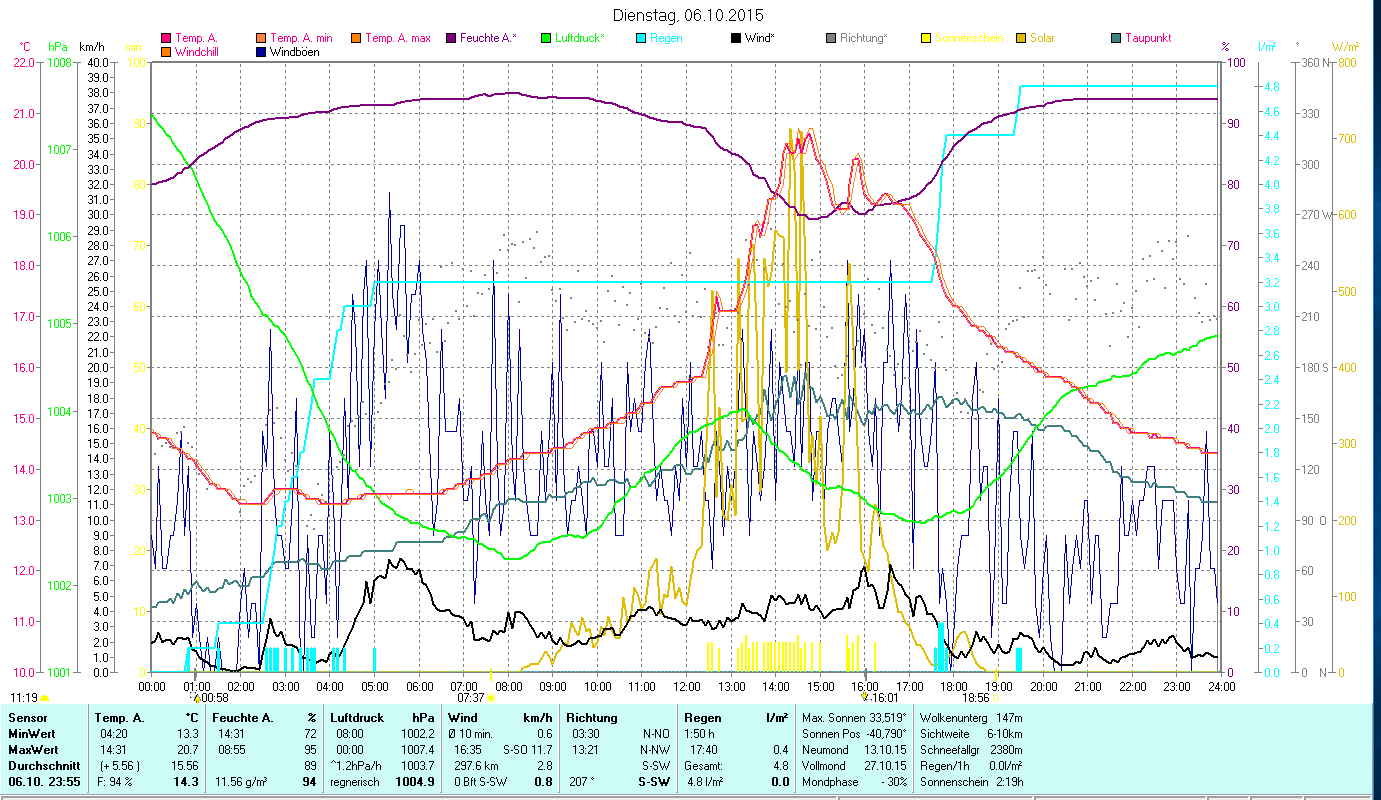Viewport: 1381px width, 800px height.
Task: Click the km/h axis unit label at top
Action: click(x=91, y=47)
